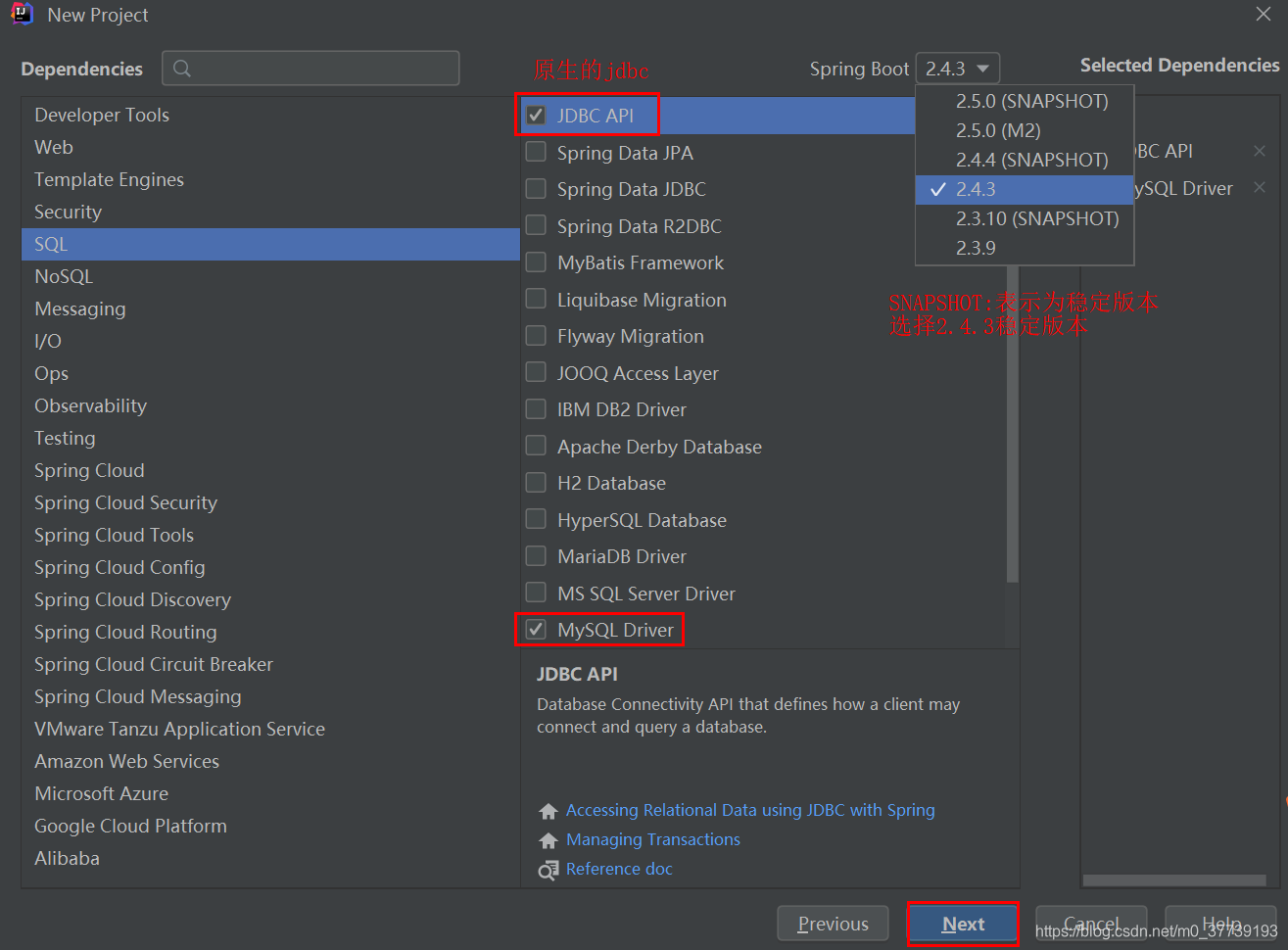Check the IBM DB2 Driver checkbox

coord(536,408)
